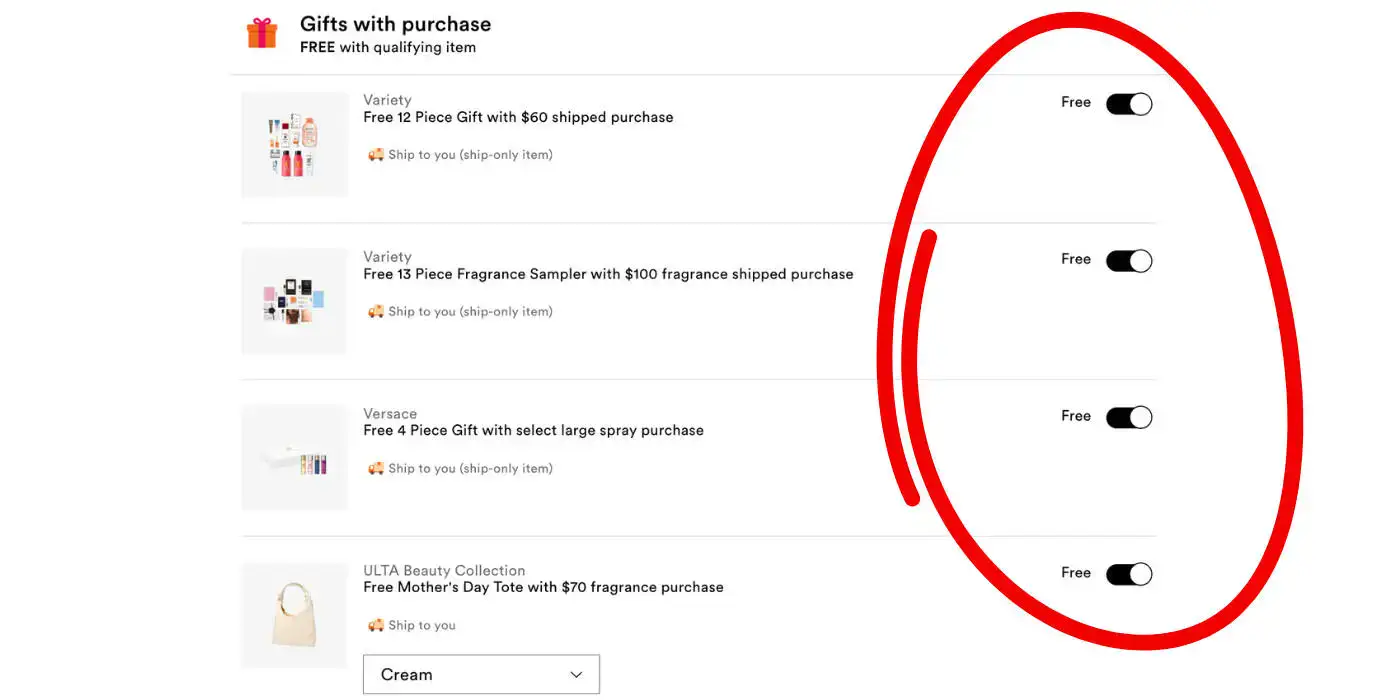
Task: Open the Cream color dropdown
Action: click(x=481, y=675)
